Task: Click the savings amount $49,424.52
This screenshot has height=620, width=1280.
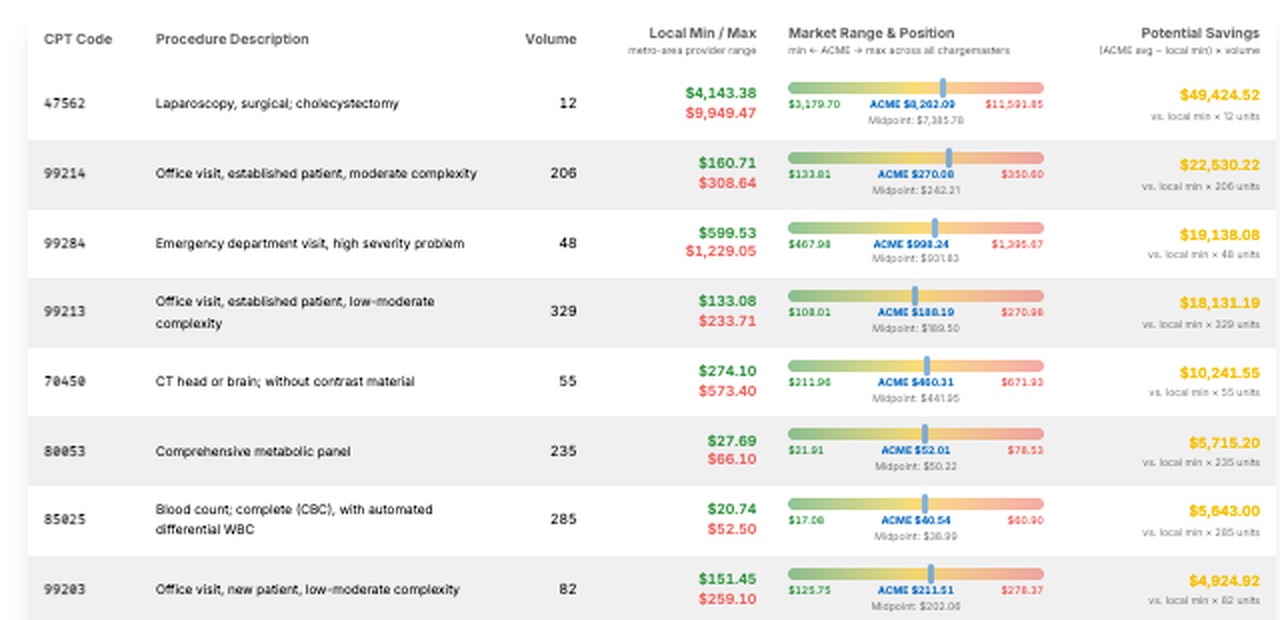Action: pyautogui.click(x=1220, y=95)
